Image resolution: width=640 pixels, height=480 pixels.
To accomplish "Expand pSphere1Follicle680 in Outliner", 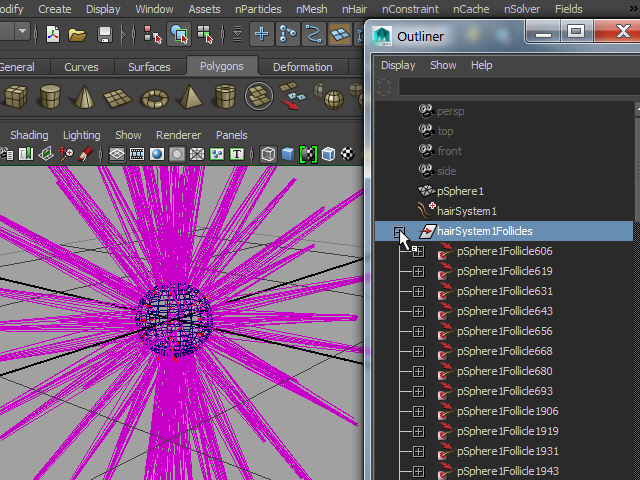I will 418,371.
